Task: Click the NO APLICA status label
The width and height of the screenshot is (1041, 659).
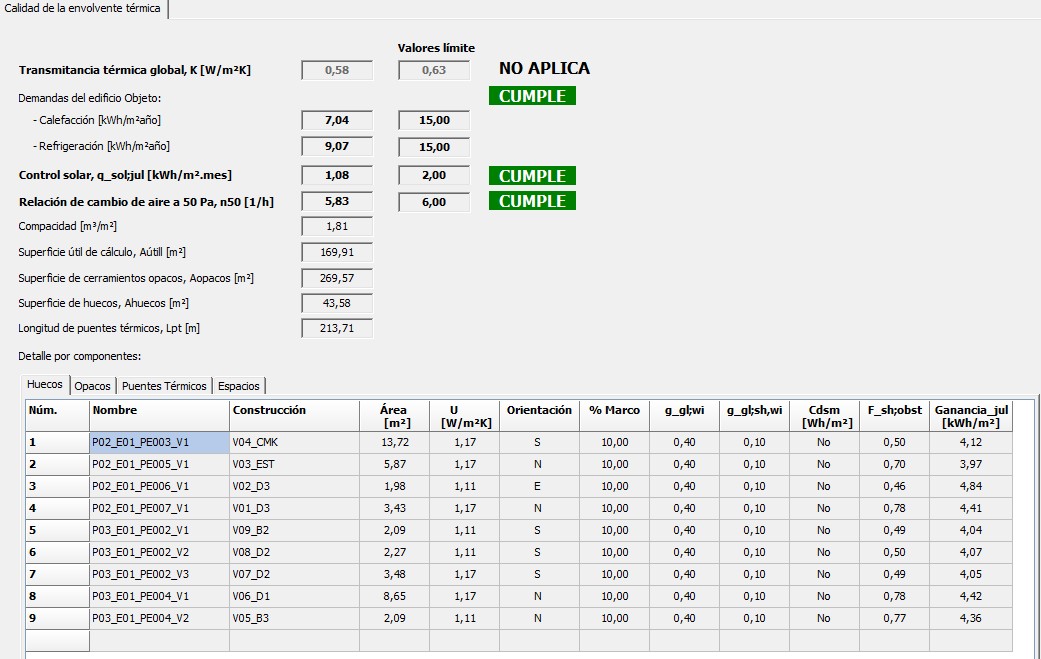Action: 544,68
